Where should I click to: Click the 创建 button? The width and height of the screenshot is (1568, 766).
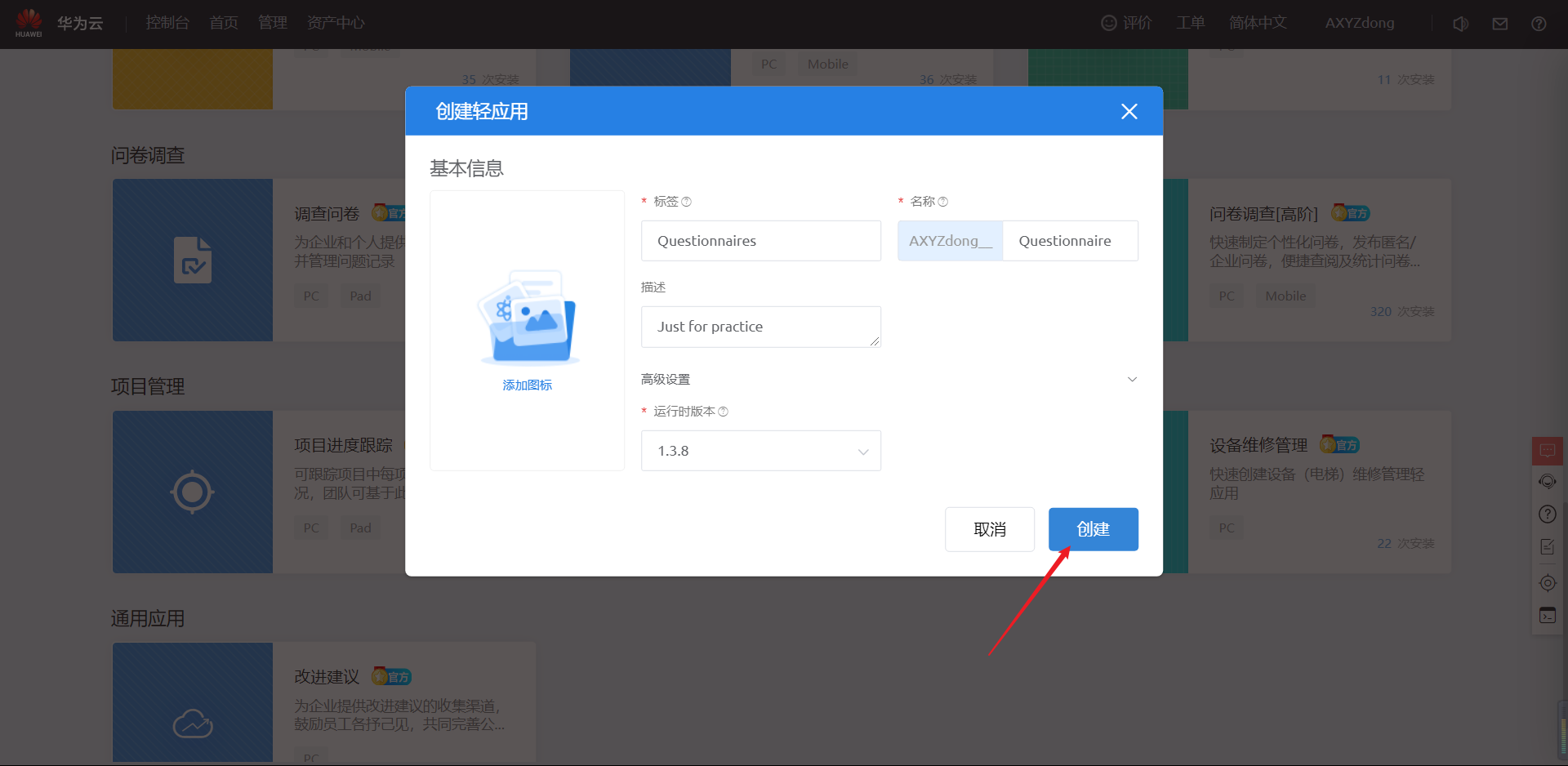[1094, 529]
